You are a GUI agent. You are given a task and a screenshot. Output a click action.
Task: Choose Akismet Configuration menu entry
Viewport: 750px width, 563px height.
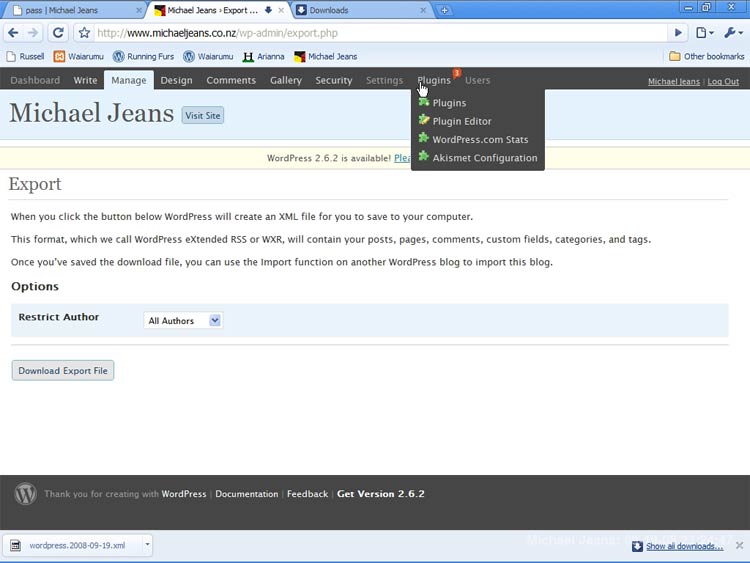pos(485,158)
